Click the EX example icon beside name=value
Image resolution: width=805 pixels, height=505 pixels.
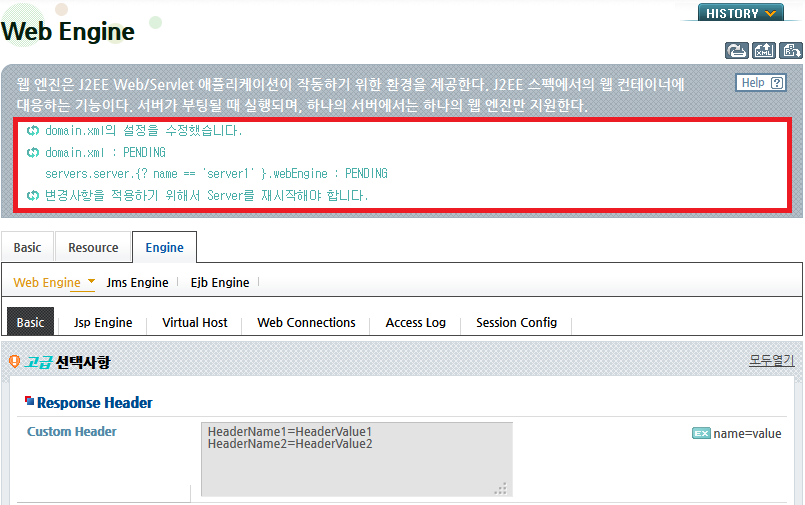tap(701, 434)
